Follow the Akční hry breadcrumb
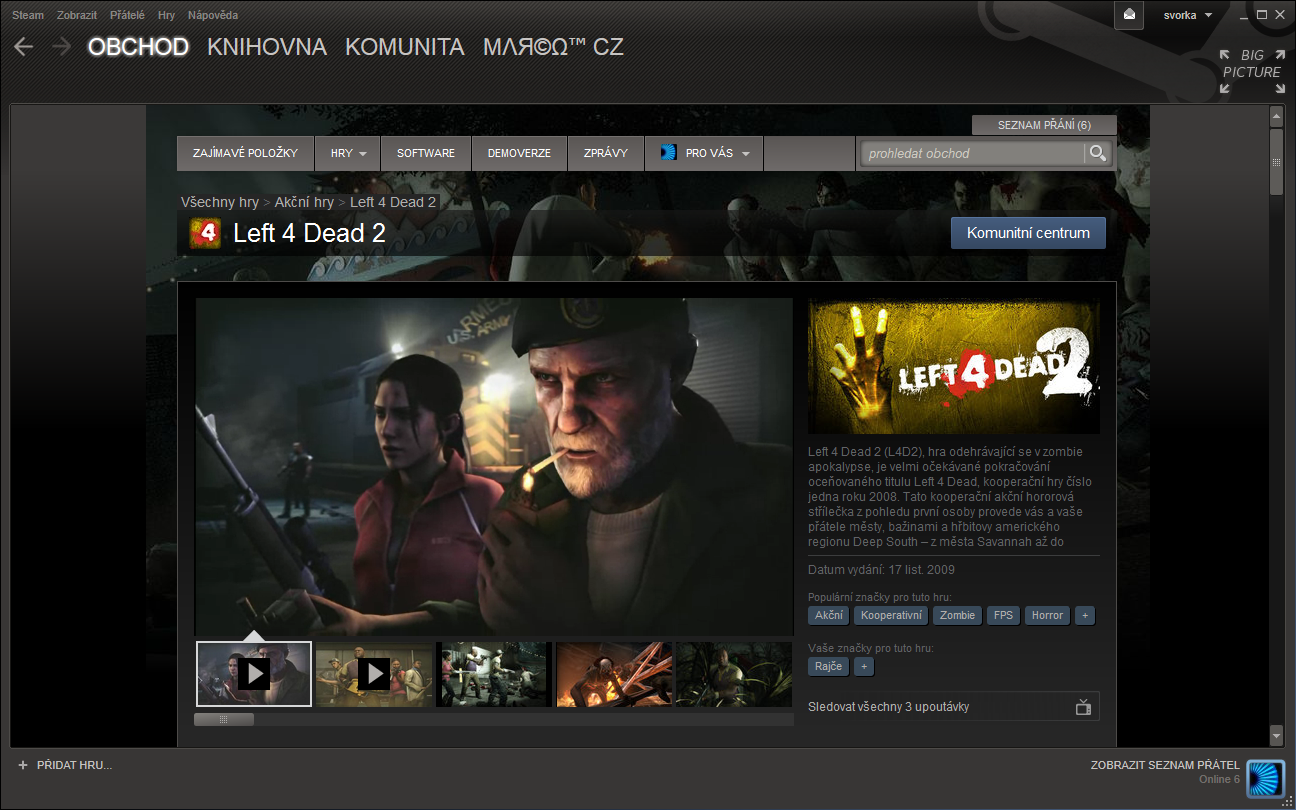Screen dimensions: 1296x810 click(304, 202)
